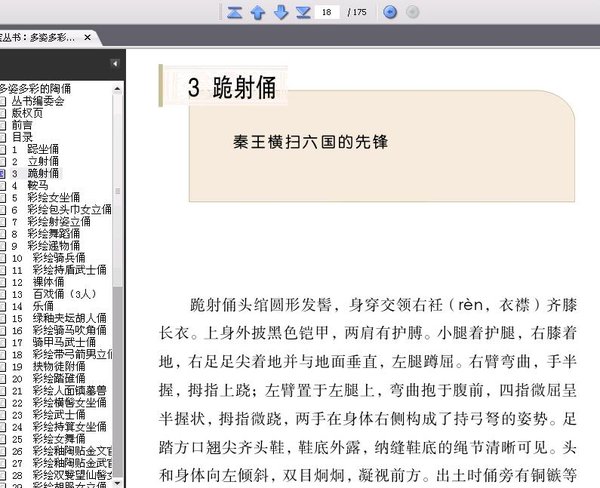Open bookmark 7 彩绘射姿立俑
Screen dimensions: 600x488
51,222
